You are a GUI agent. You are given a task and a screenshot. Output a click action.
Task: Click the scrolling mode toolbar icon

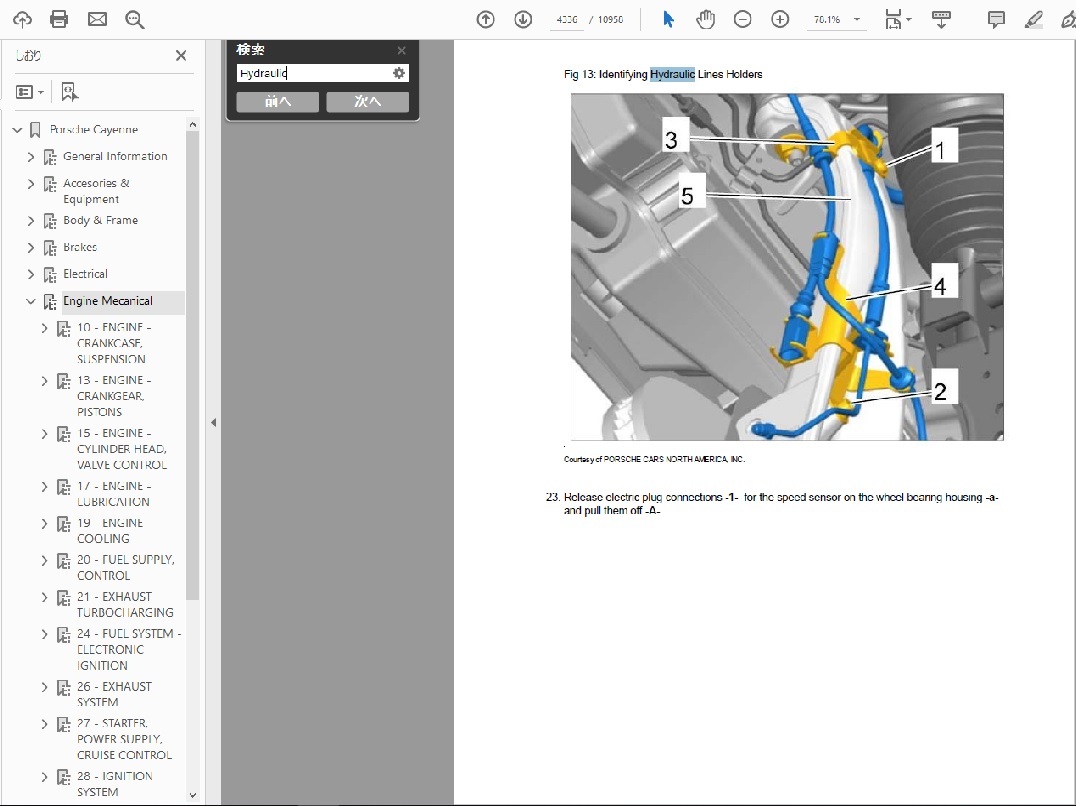pyautogui.click(x=941, y=19)
